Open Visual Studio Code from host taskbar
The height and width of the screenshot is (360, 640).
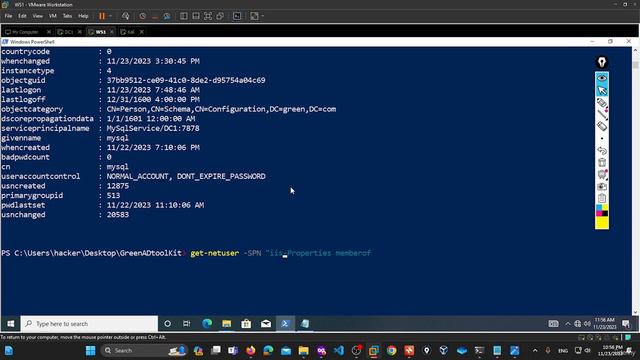point(339,351)
